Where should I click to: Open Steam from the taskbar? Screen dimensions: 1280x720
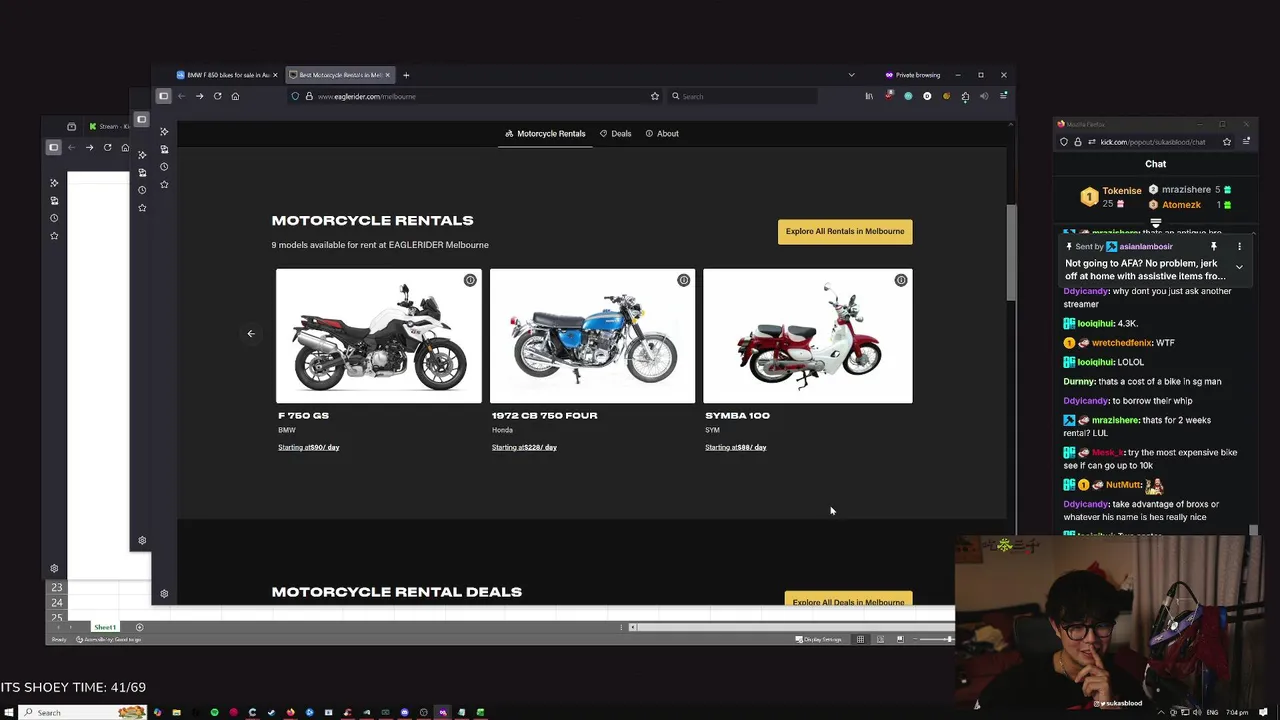tap(271, 712)
